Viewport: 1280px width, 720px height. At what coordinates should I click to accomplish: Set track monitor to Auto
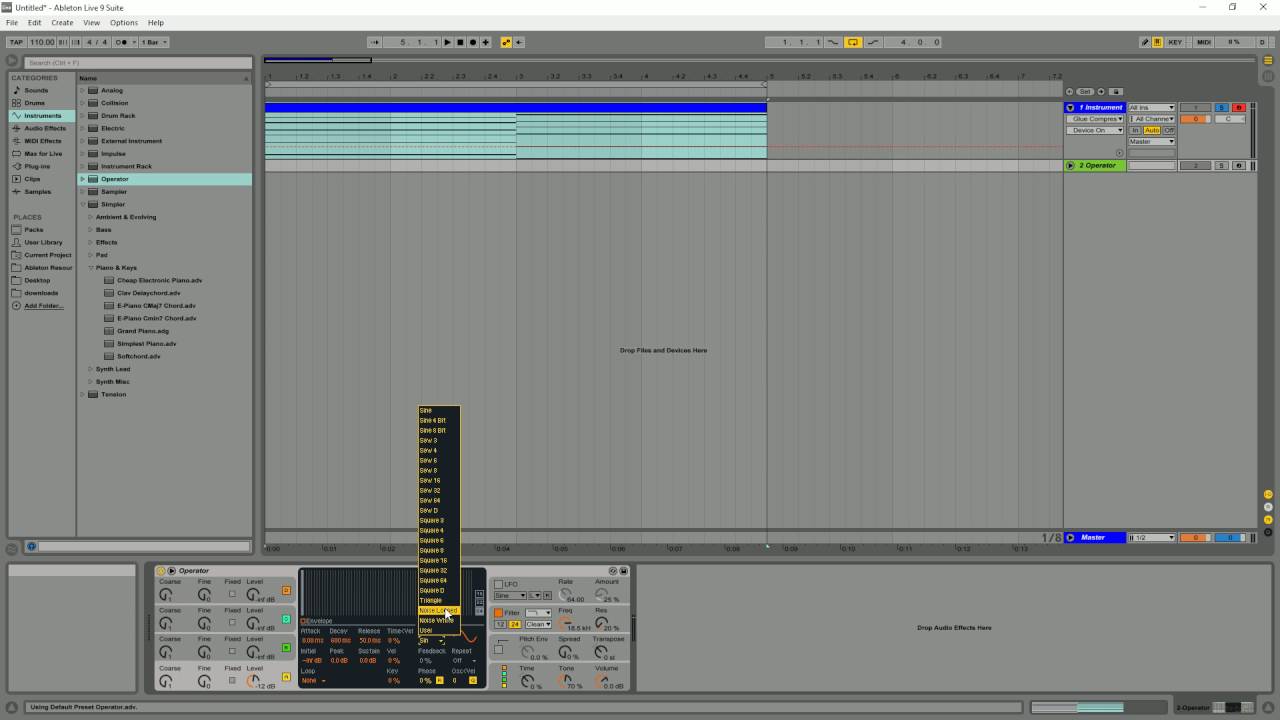click(1152, 130)
